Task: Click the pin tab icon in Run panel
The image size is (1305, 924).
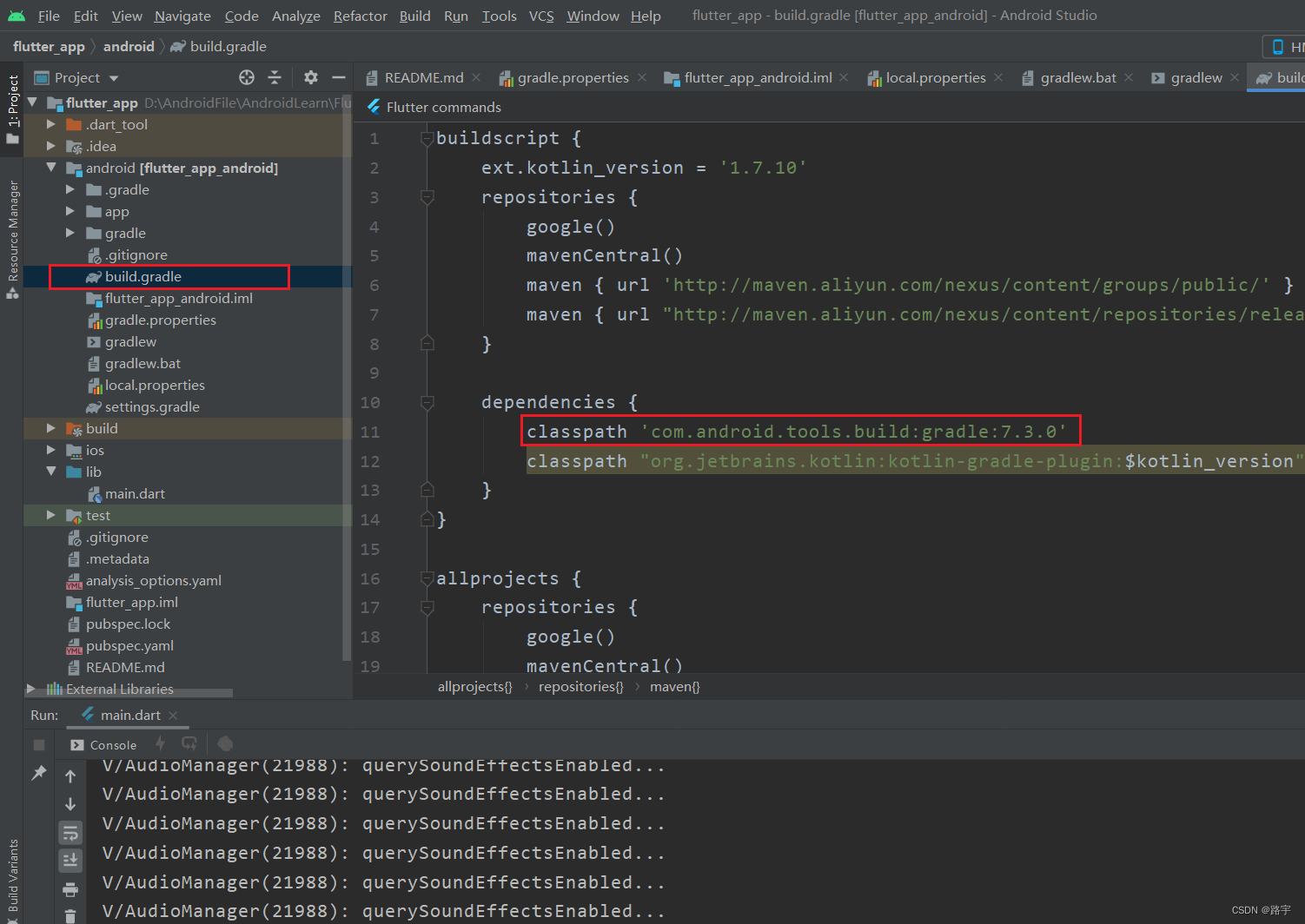Action: (x=39, y=773)
